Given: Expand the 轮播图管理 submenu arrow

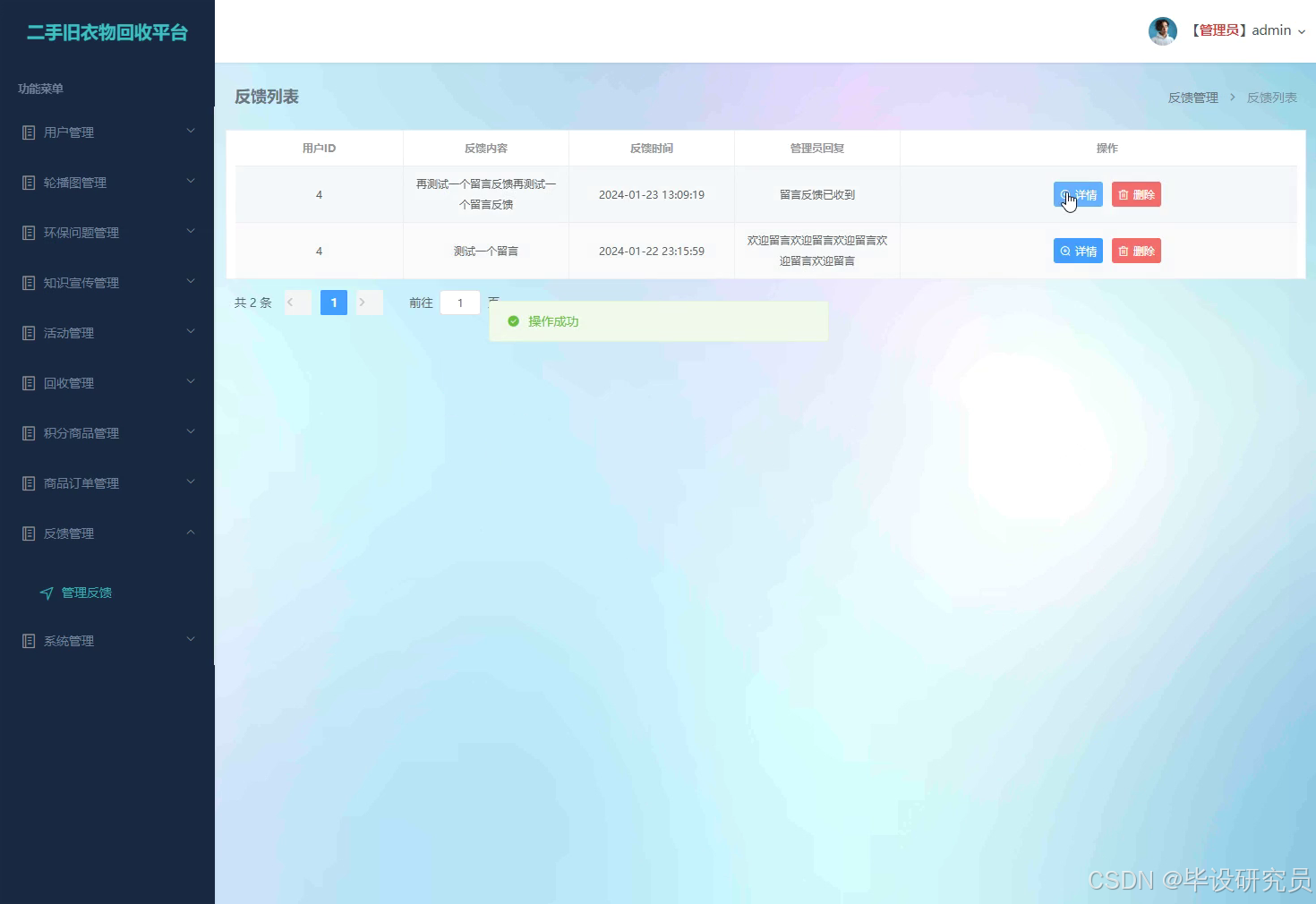Looking at the screenshot, I should tap(191, 181).
